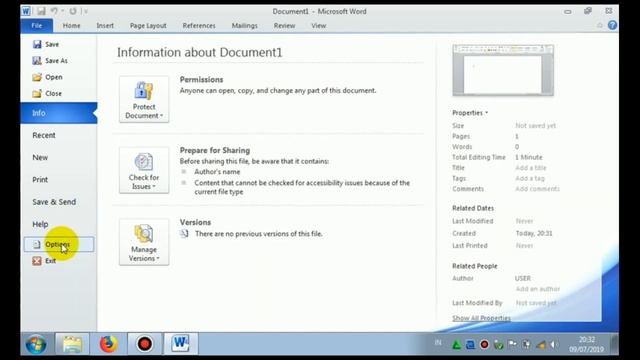Open Word Help question mark icon
Screen dimensions: 640x360
pyautogui.click(x=612, y=25)
